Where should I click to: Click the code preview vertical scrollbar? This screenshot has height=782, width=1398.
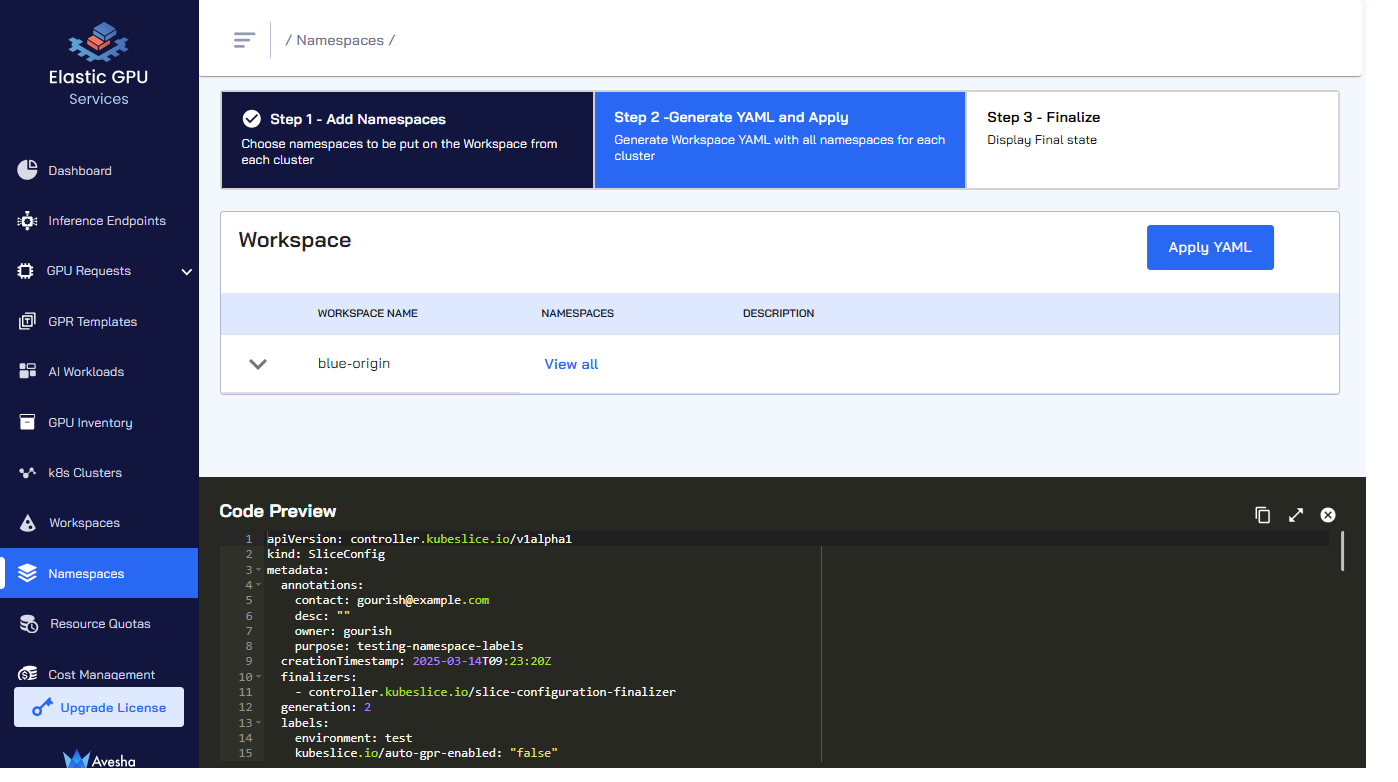click(1342, 551)
